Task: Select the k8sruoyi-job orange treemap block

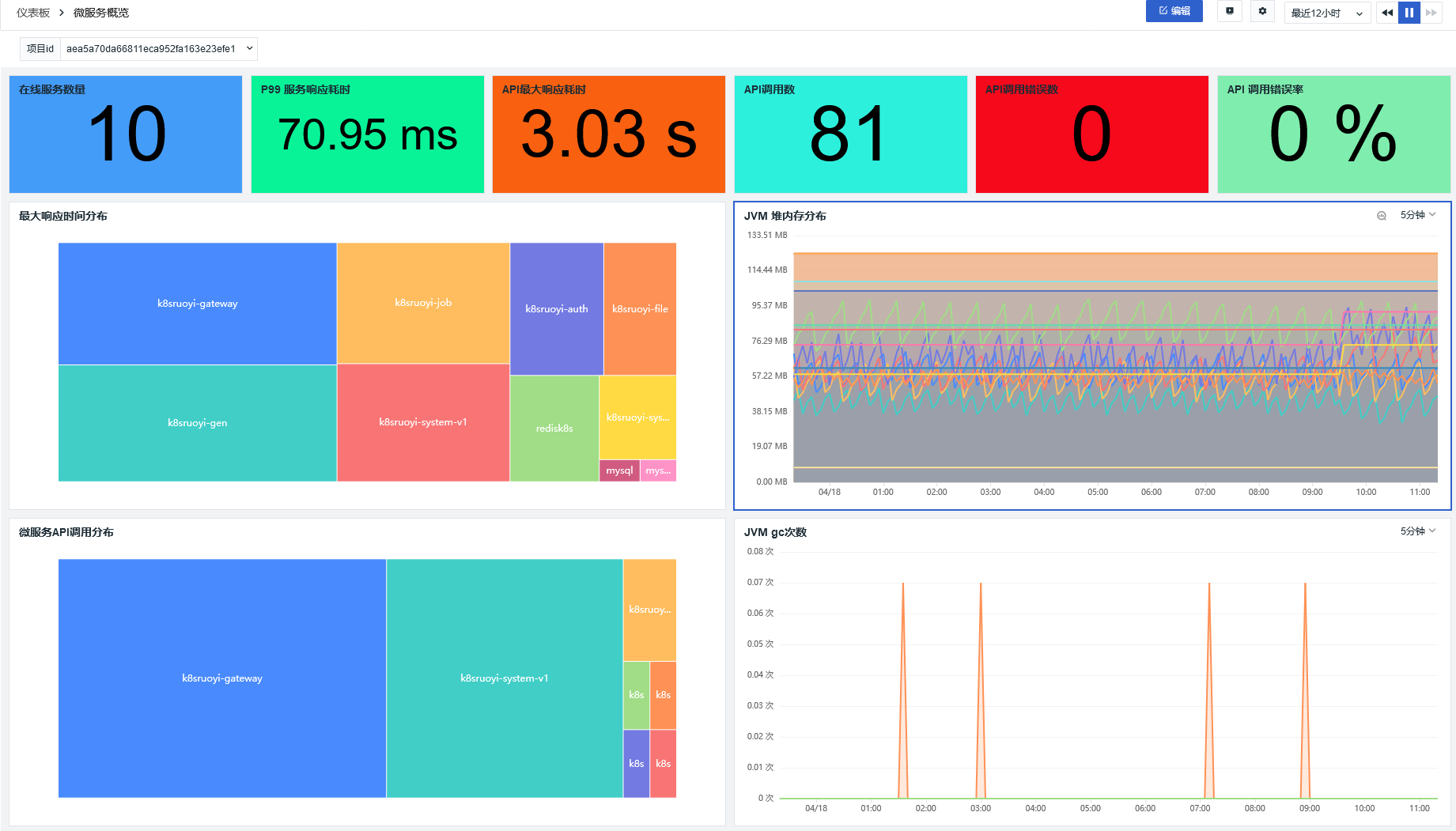Action: coord(423,303)
